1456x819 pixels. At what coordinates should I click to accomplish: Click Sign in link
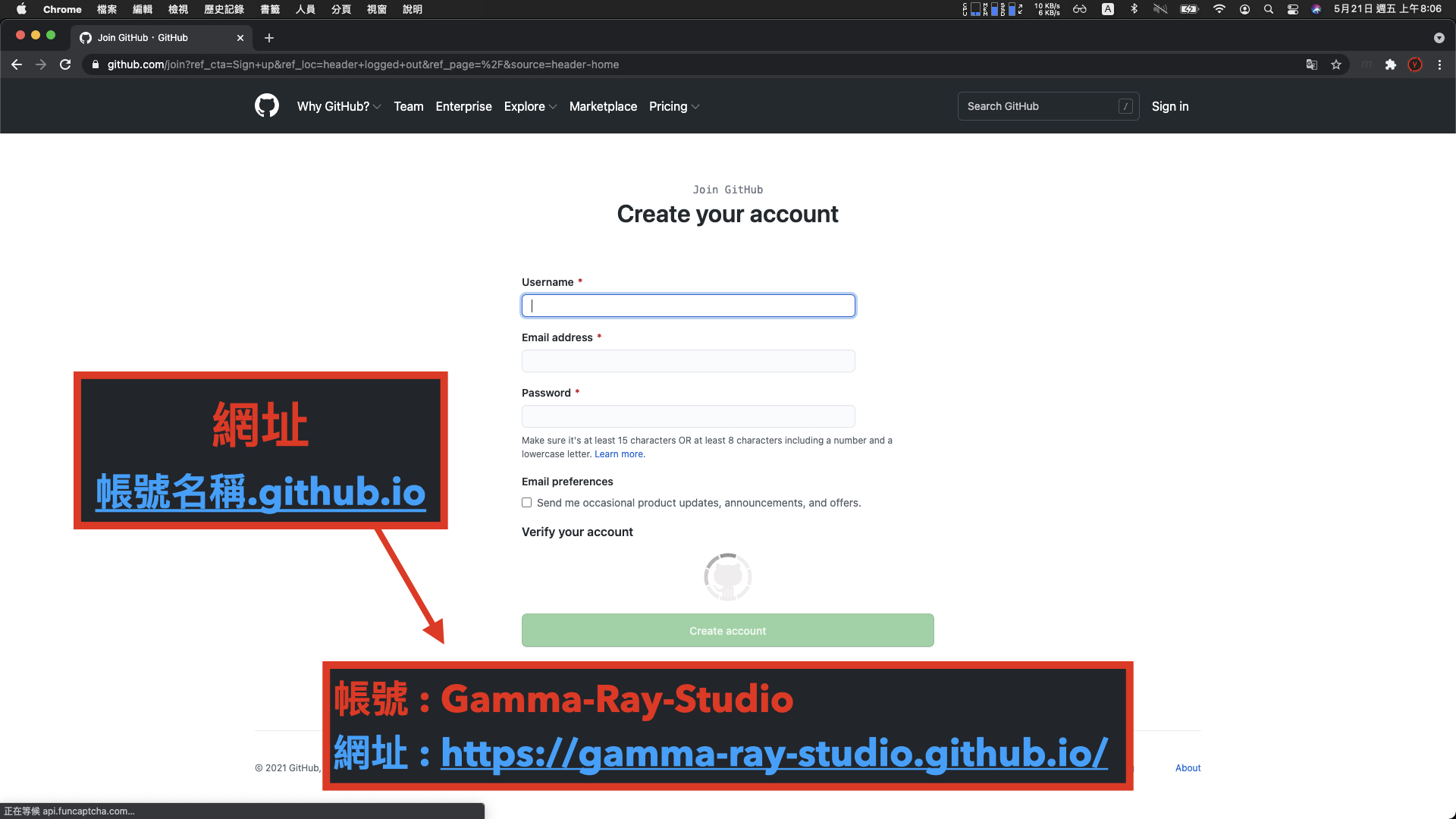coord(1170,106)
